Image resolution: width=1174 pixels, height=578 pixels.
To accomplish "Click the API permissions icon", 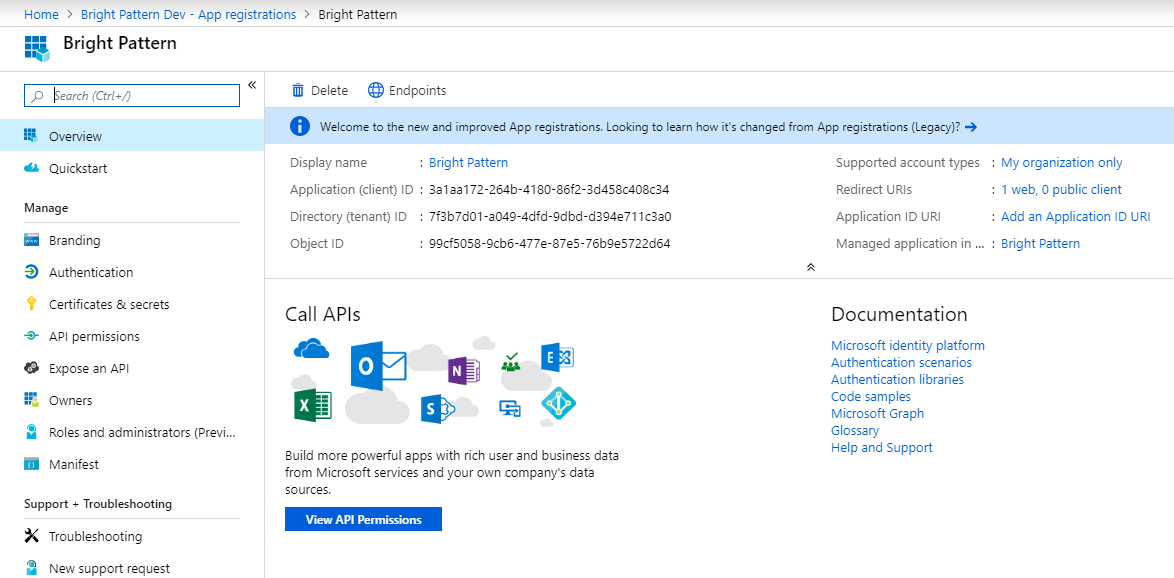I will tap(31, 336).
